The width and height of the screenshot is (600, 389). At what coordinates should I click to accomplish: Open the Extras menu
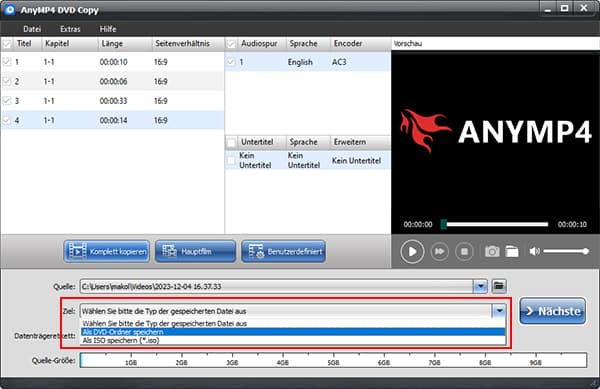(x=70, y=29)
